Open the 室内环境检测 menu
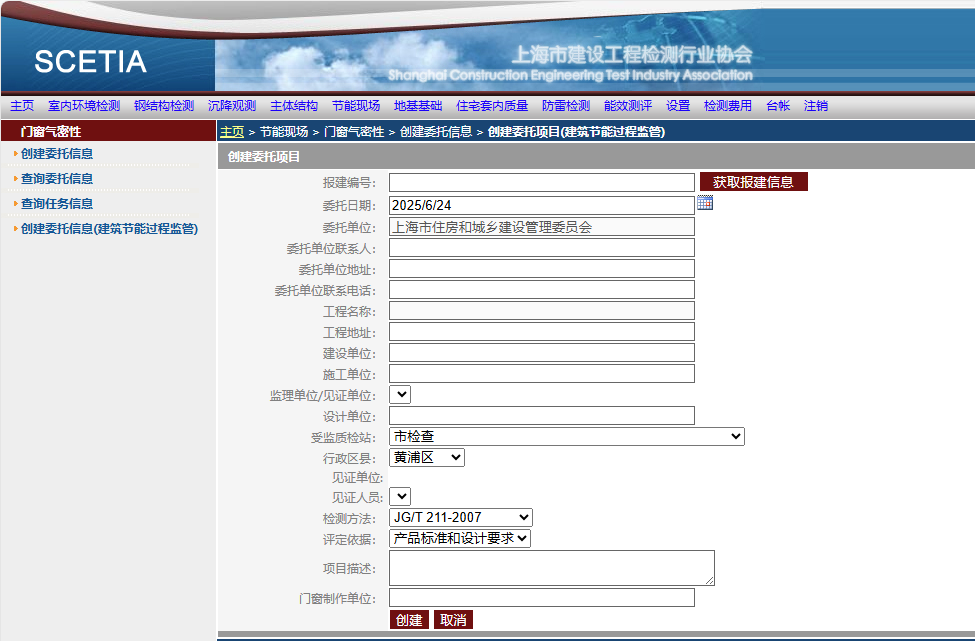Image resolution: width=975 pixels, height=641 pixels. tap(84, 106)
